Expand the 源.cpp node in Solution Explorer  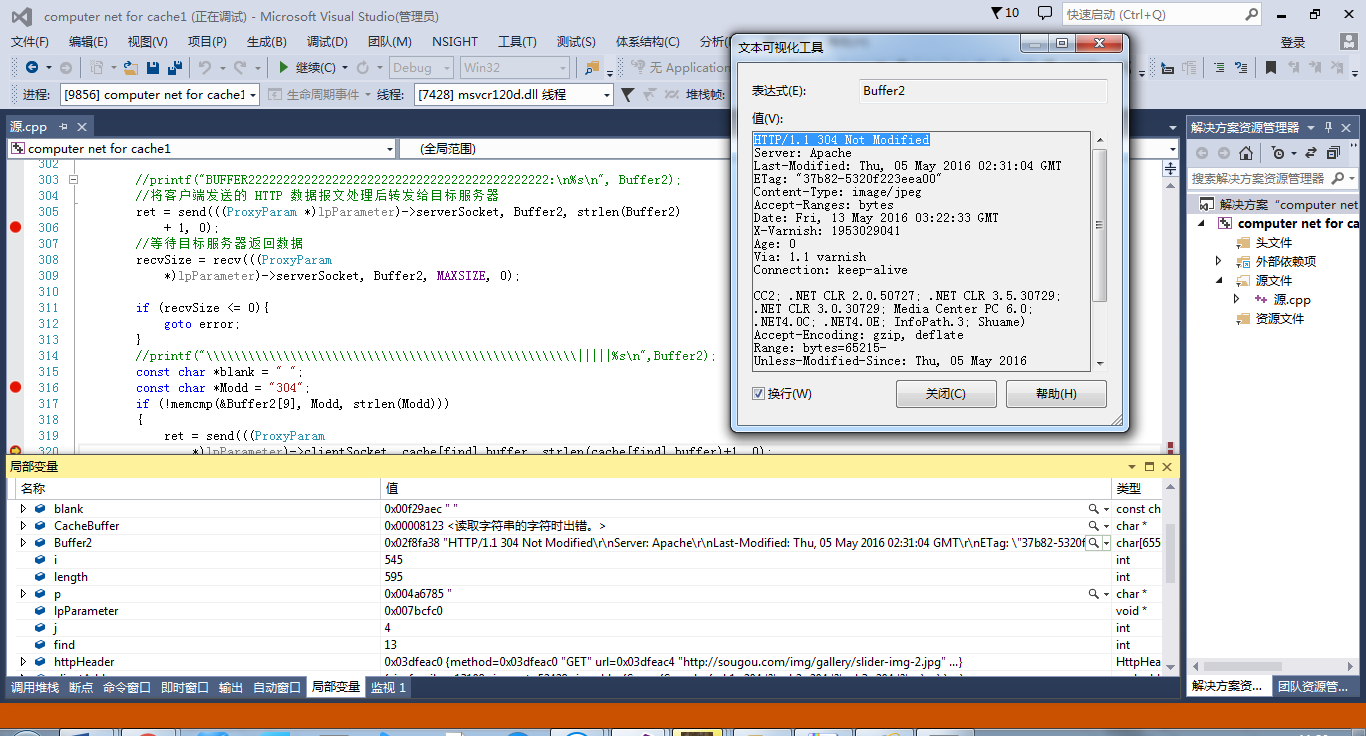(x=1236, y=299)
